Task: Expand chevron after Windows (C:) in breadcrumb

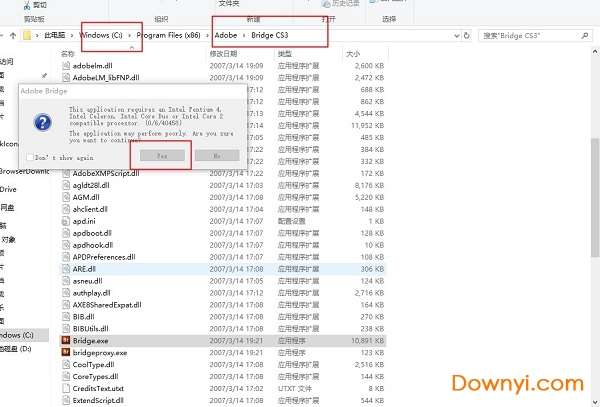Action: [129, 35]
